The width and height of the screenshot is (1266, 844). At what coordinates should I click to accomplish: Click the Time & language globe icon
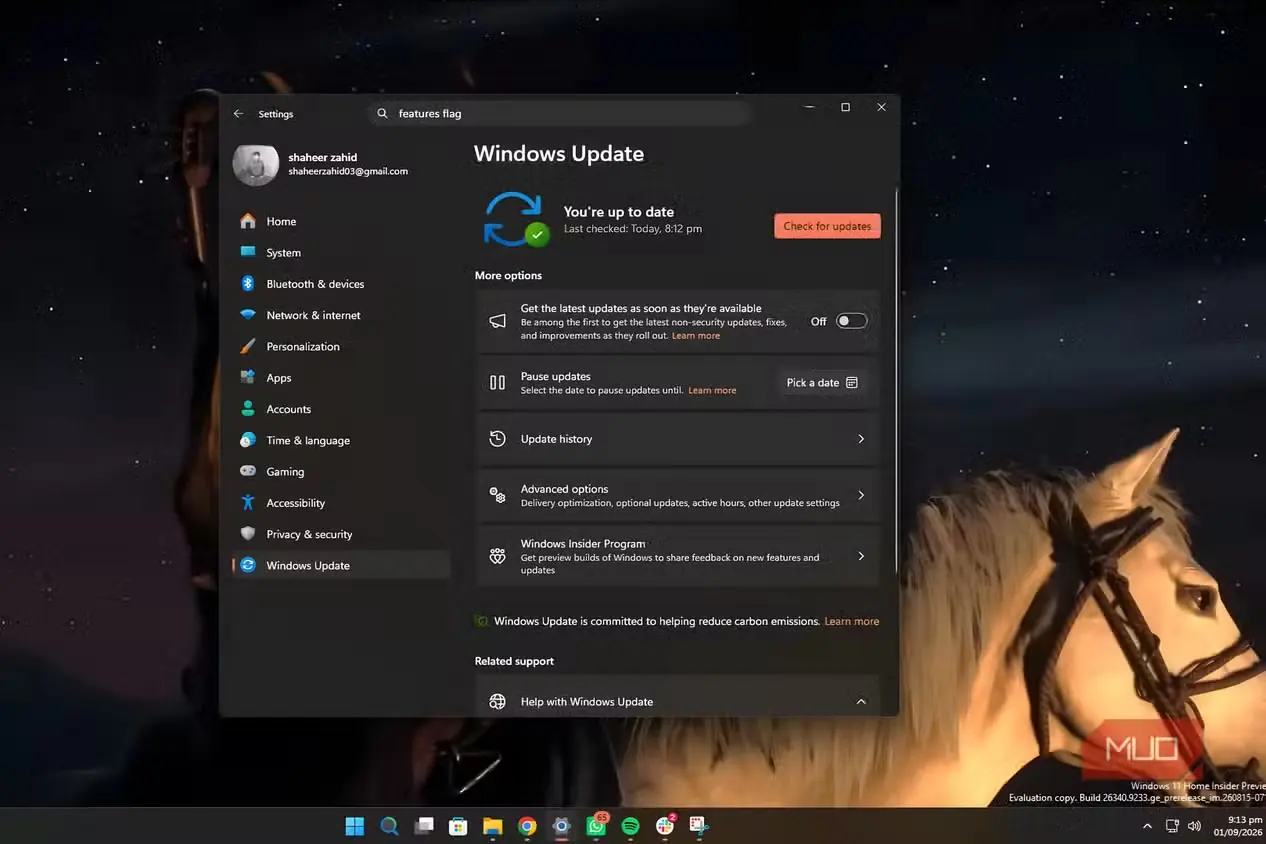coord(248,440)
